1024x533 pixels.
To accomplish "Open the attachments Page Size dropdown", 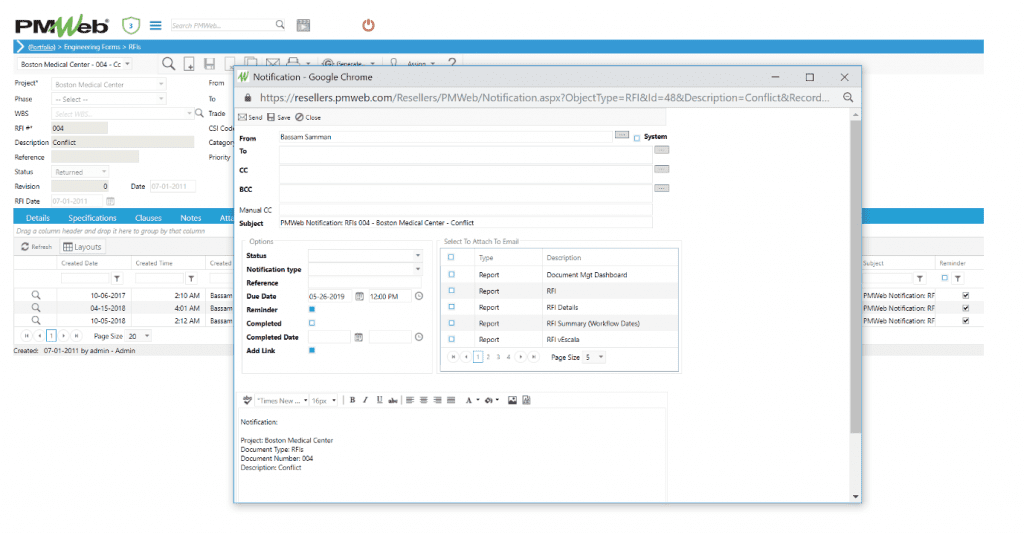I will 601,357.
